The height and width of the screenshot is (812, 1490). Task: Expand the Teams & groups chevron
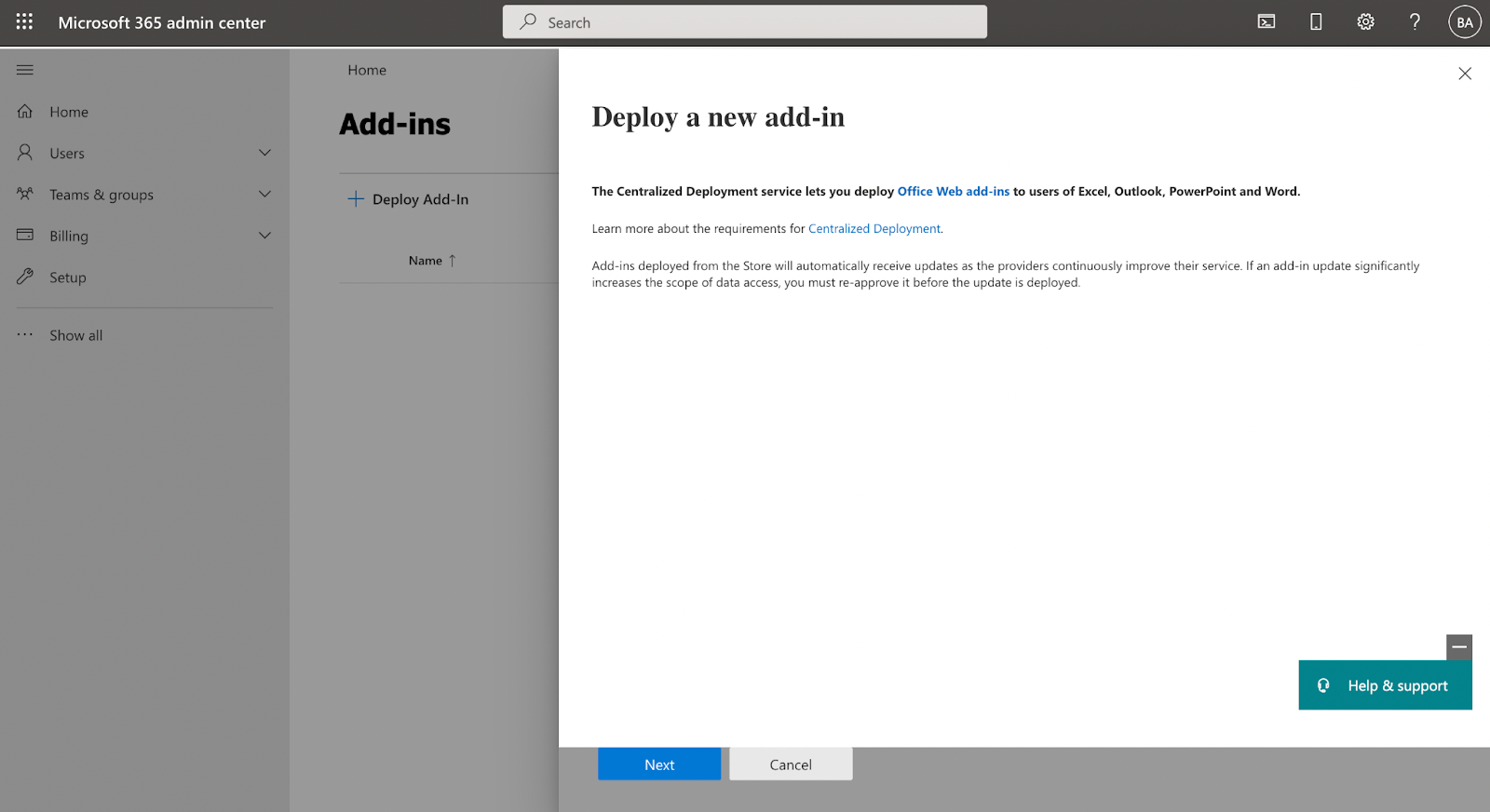(x=264, y=194)
